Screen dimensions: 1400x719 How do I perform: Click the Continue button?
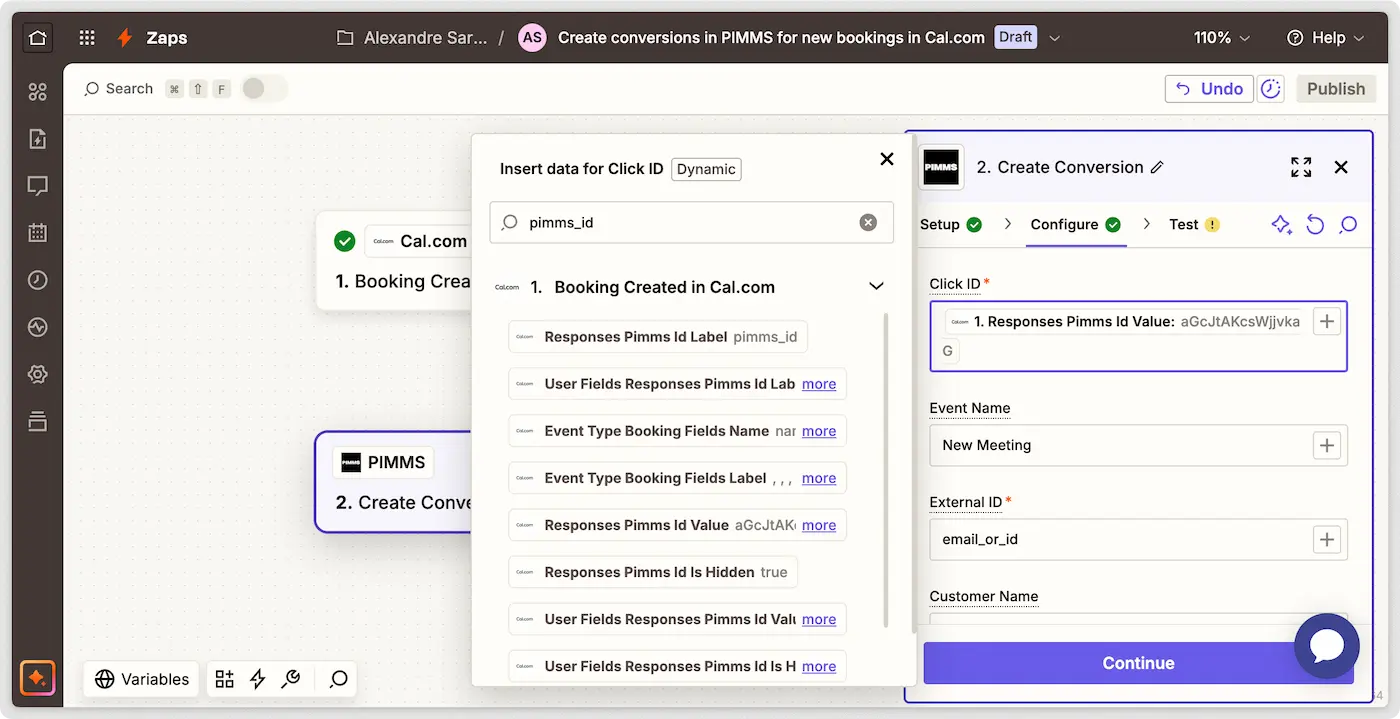click(x=1138, y=663)
